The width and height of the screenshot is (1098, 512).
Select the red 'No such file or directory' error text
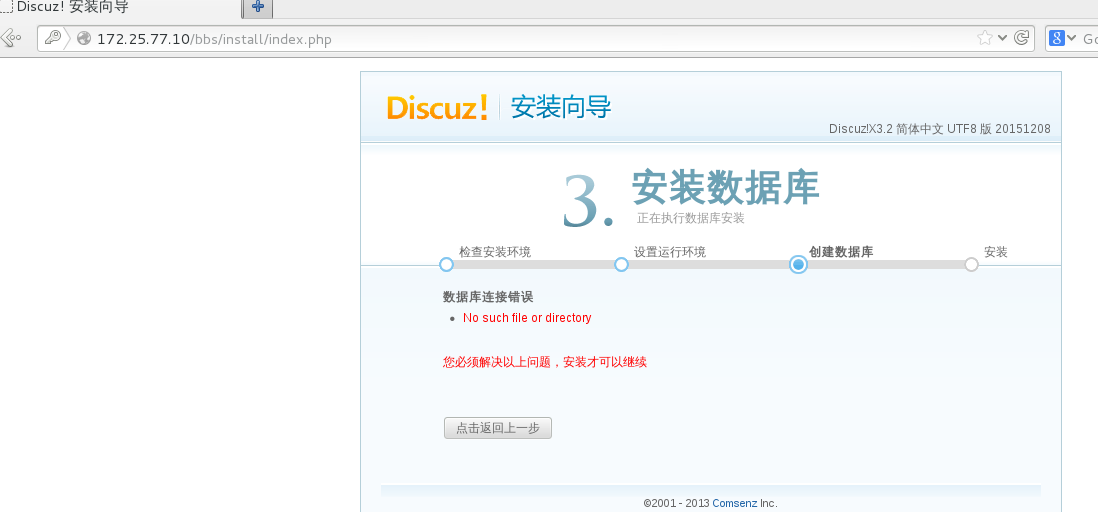(527, 318)
